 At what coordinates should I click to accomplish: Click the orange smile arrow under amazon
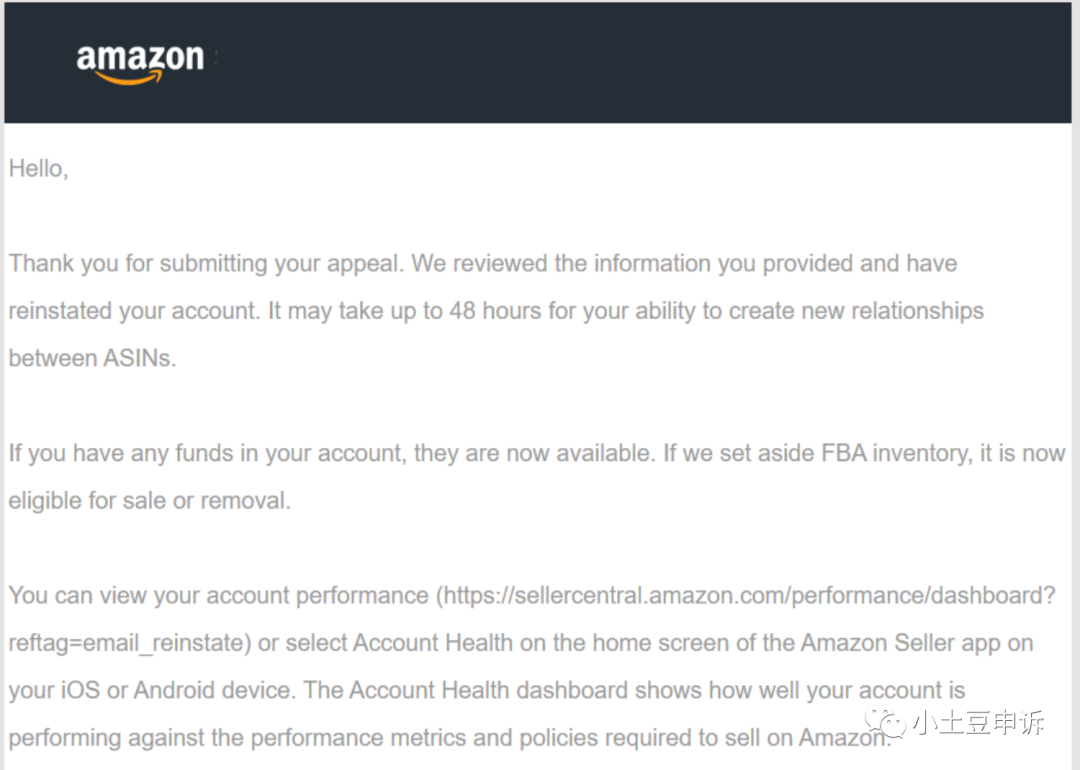point(129,79)
